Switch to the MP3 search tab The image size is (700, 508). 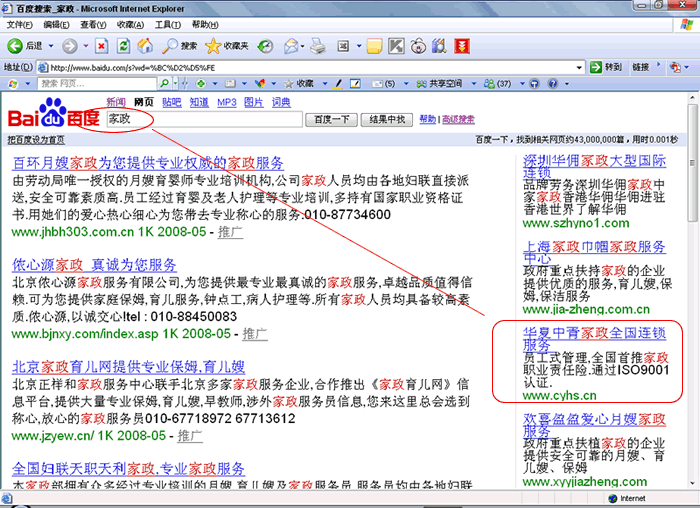tap(227, 102)
